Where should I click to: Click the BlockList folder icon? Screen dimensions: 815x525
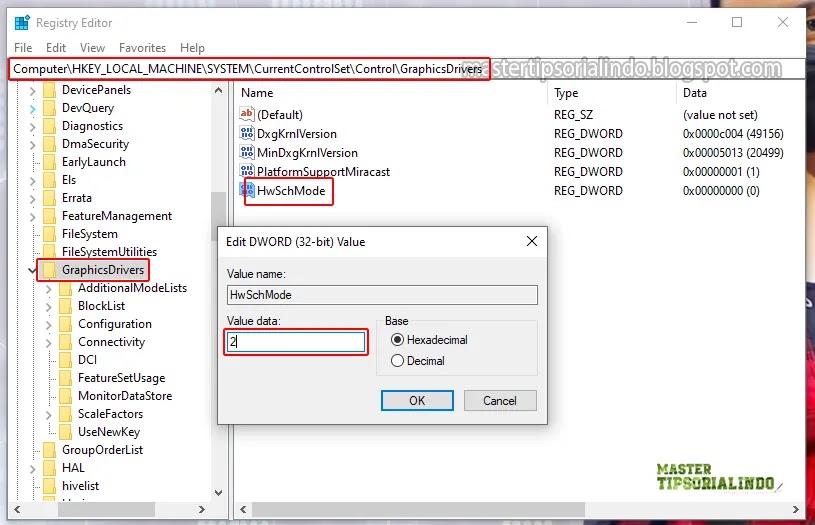pyautogui.click(x=65, y=306)
